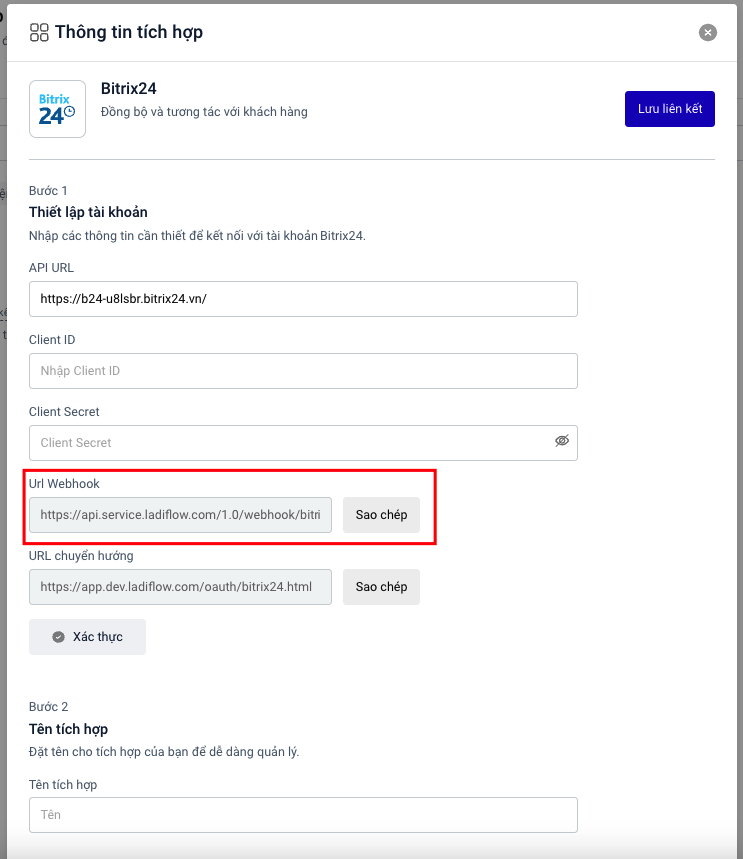This screenshot has height=859, width=743.
Task: Toggle Client Secret visibility eye icon
Action: pyautogui.click(x=562, y=441)
